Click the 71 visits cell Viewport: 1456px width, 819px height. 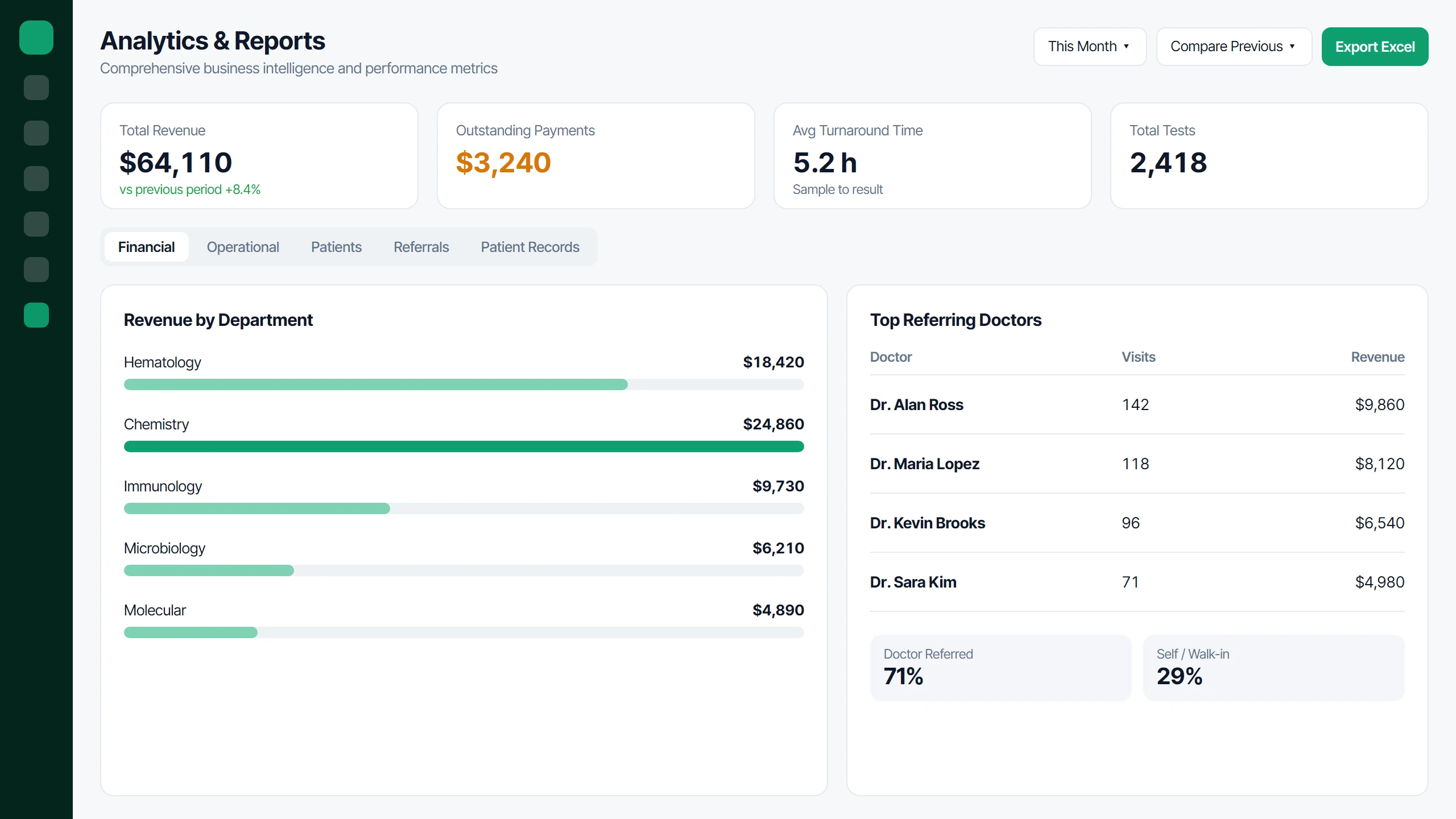pos(1130,582)
